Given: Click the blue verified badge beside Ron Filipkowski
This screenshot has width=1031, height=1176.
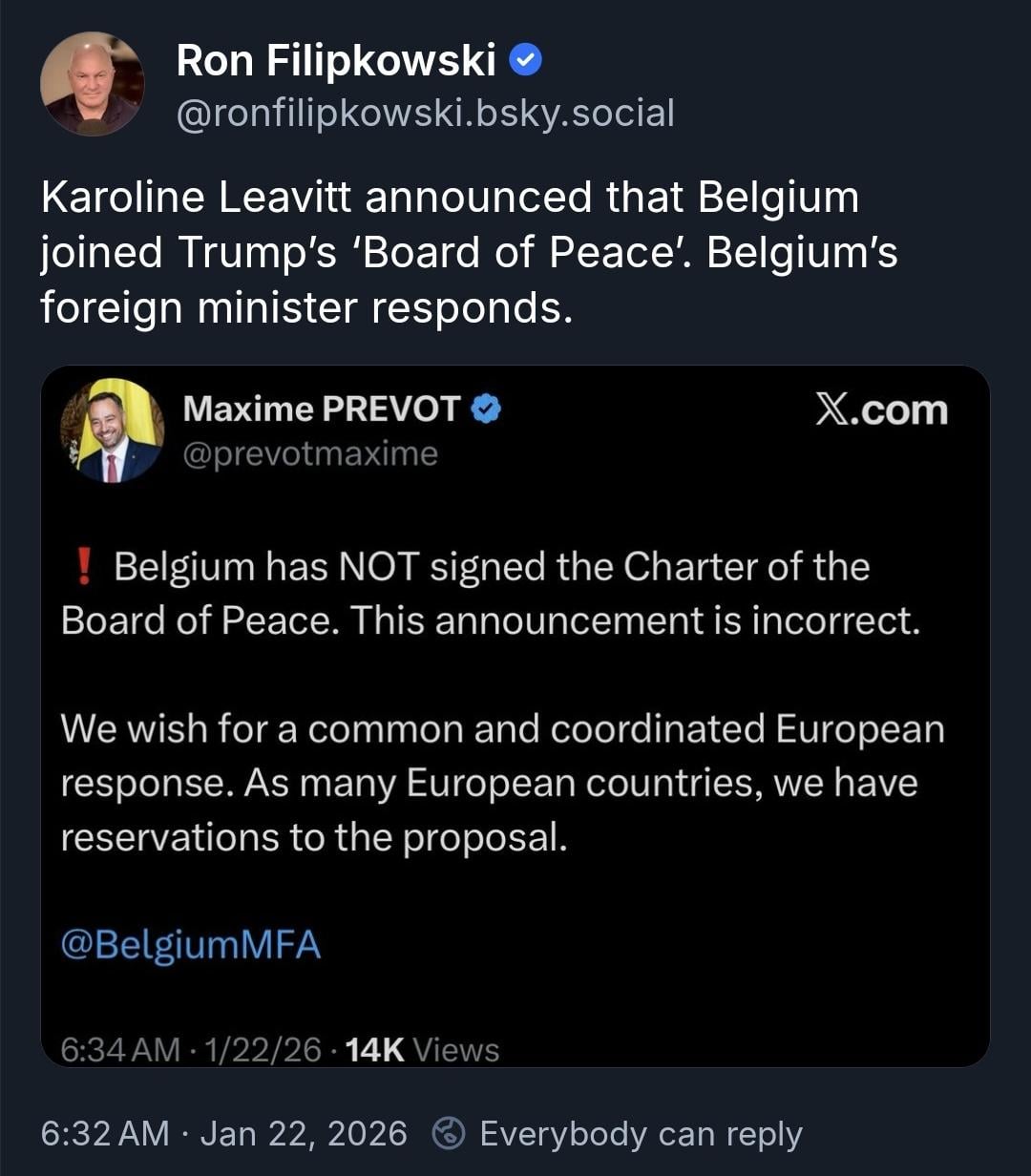Looking at the screenshot, I should coord(526,62).
